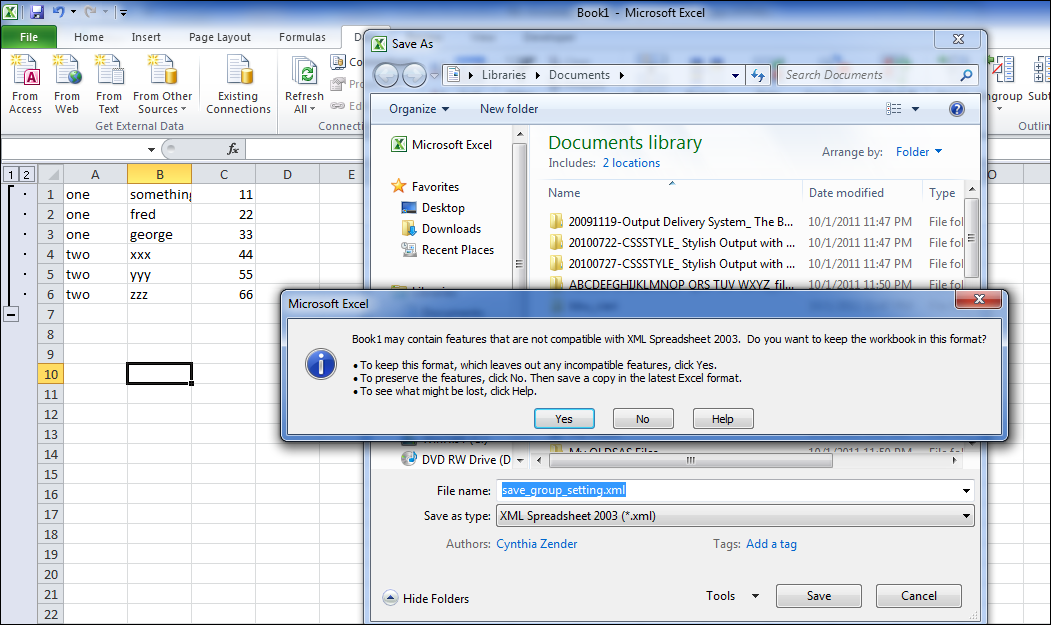
Task: Click inside the File name field
Action: tap(700, 489)
